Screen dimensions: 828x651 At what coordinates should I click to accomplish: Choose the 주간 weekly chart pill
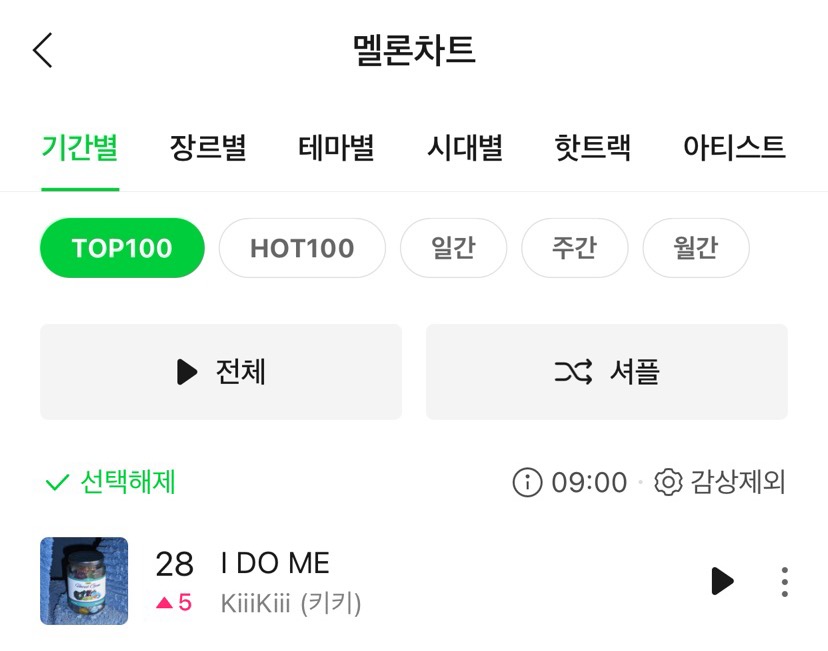tap(574, 248)
